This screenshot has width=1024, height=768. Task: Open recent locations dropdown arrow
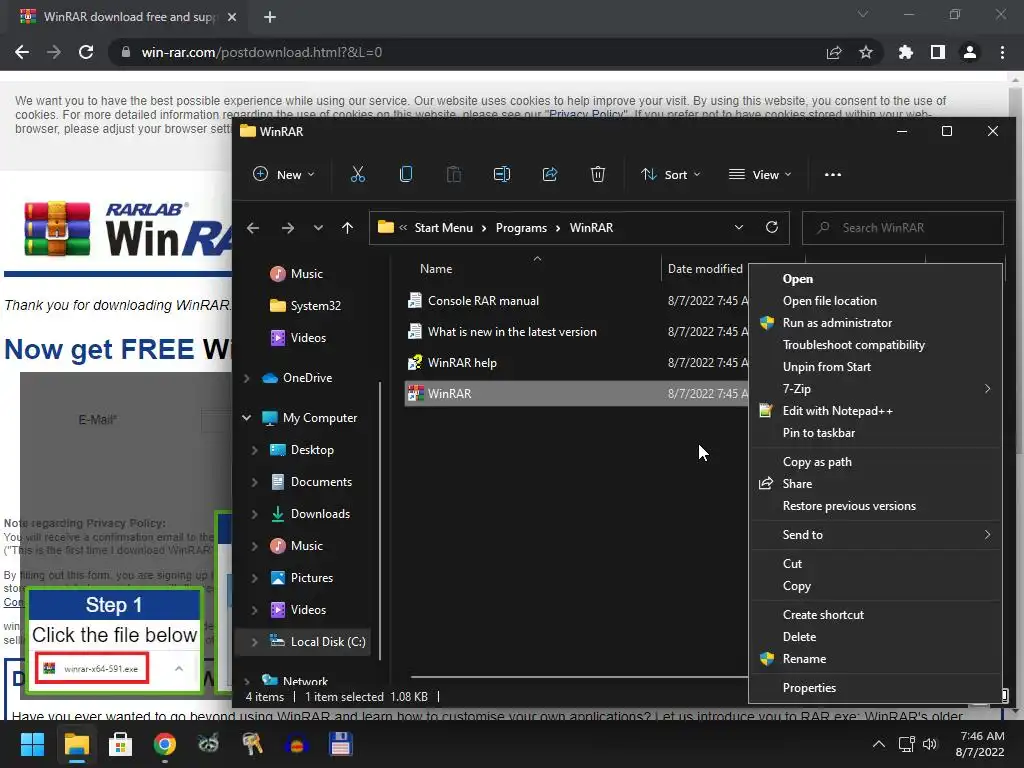tap(318, 228)
